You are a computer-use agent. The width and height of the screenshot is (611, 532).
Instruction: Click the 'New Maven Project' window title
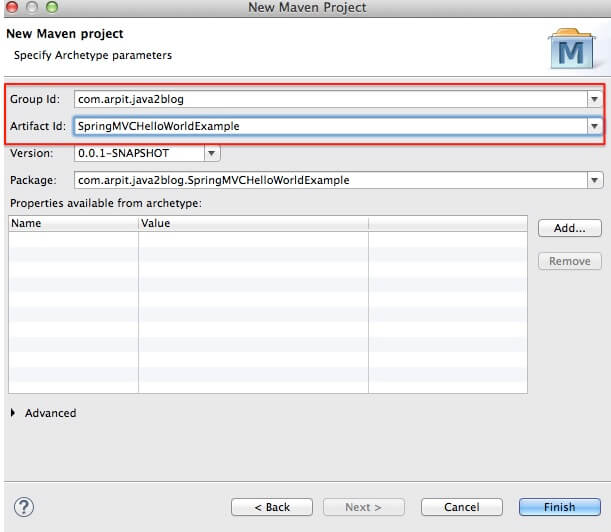(307, 7)
